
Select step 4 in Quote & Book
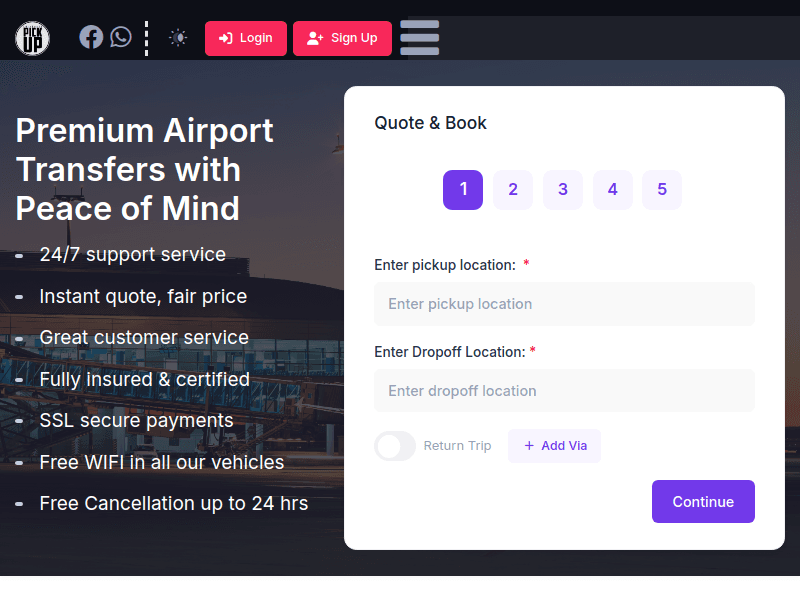[x=613, y=190]
